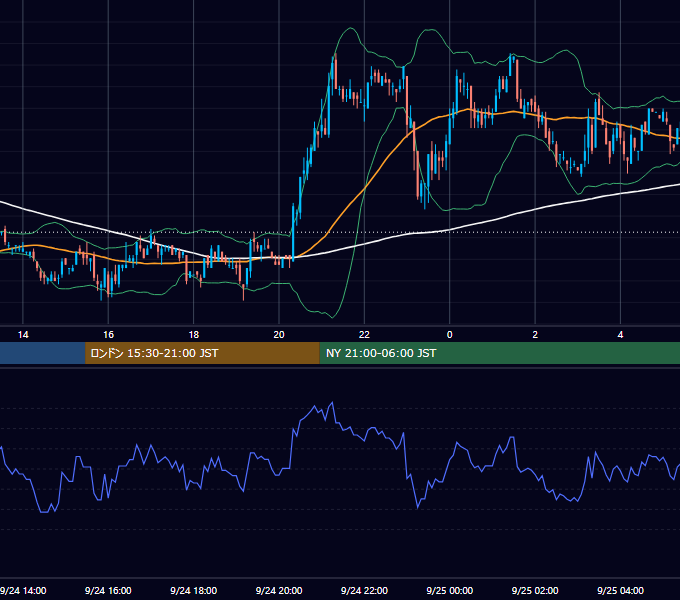
Task: Click hour label 4 on price chart axis
Action: coord(620,334)
